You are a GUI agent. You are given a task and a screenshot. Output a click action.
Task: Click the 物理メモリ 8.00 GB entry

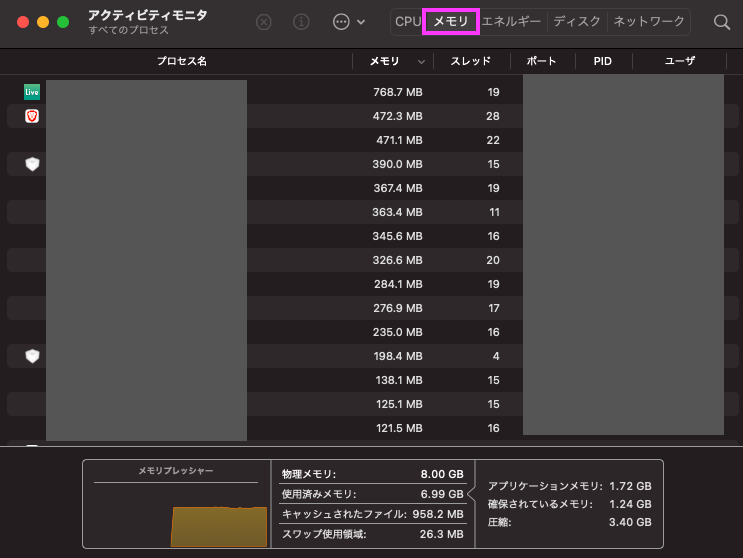[x=372, y=474]
